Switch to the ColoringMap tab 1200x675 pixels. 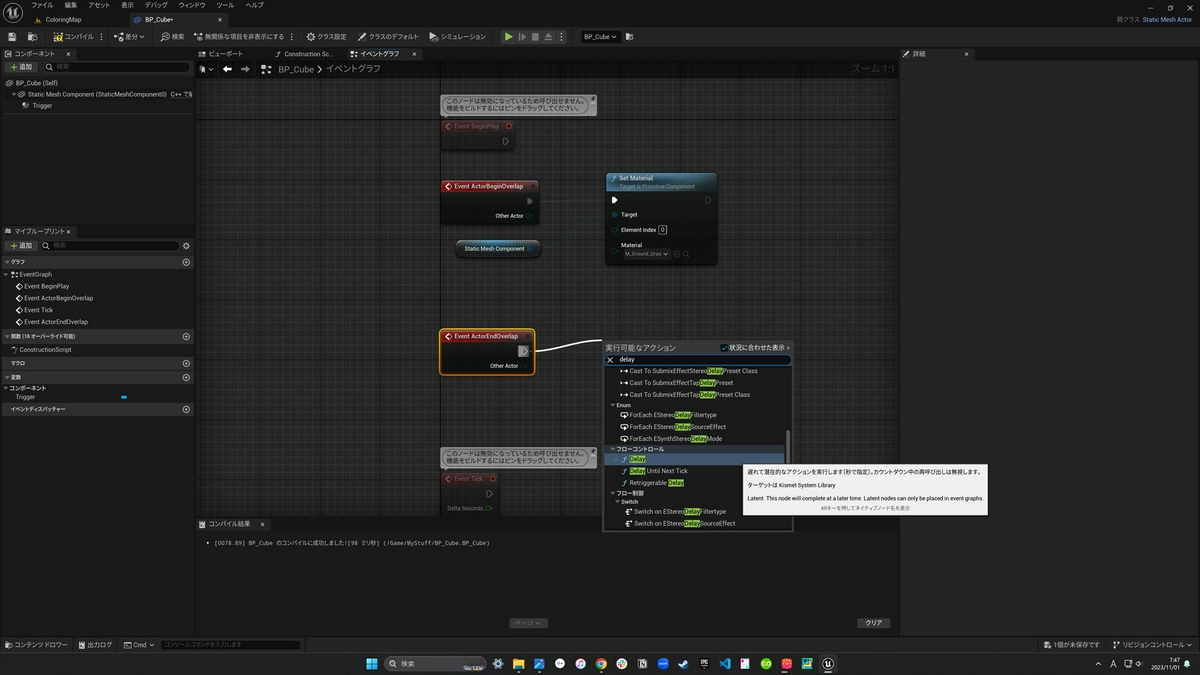click(63, 20)
